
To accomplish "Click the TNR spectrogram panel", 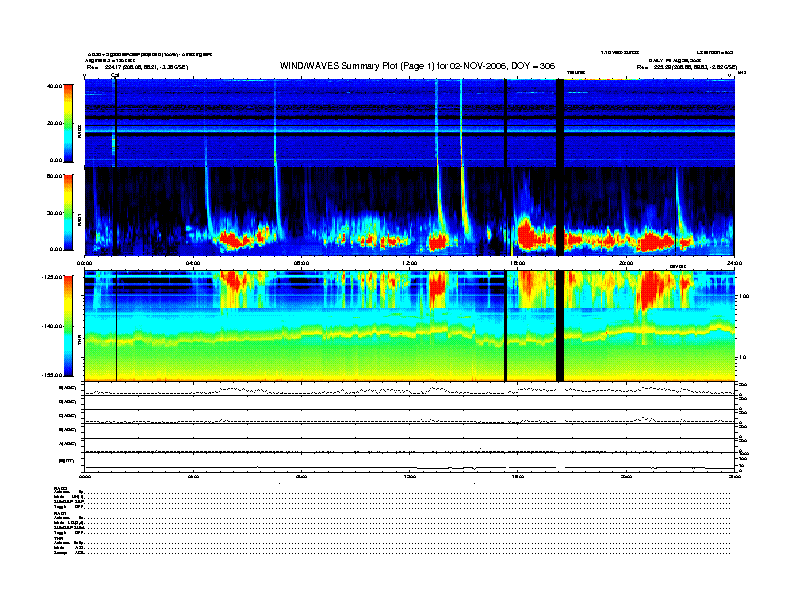I will tap(409, 326).
